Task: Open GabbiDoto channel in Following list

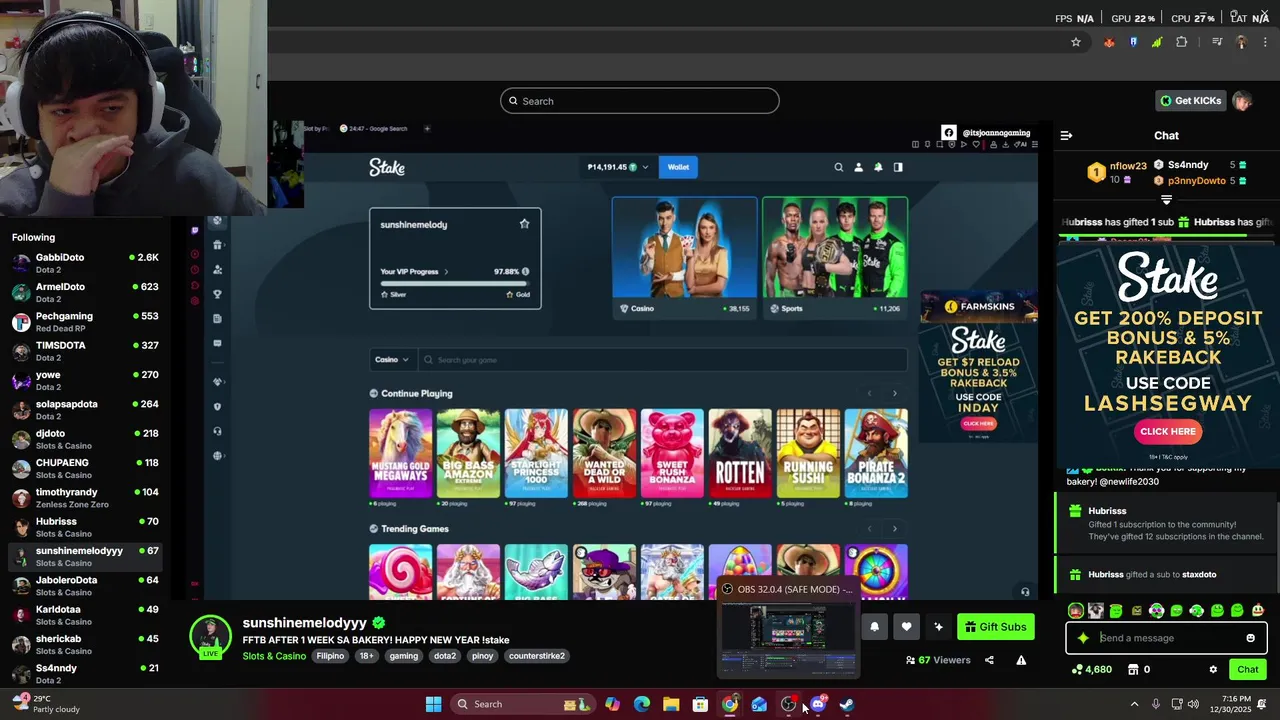Action: point(86,263)
